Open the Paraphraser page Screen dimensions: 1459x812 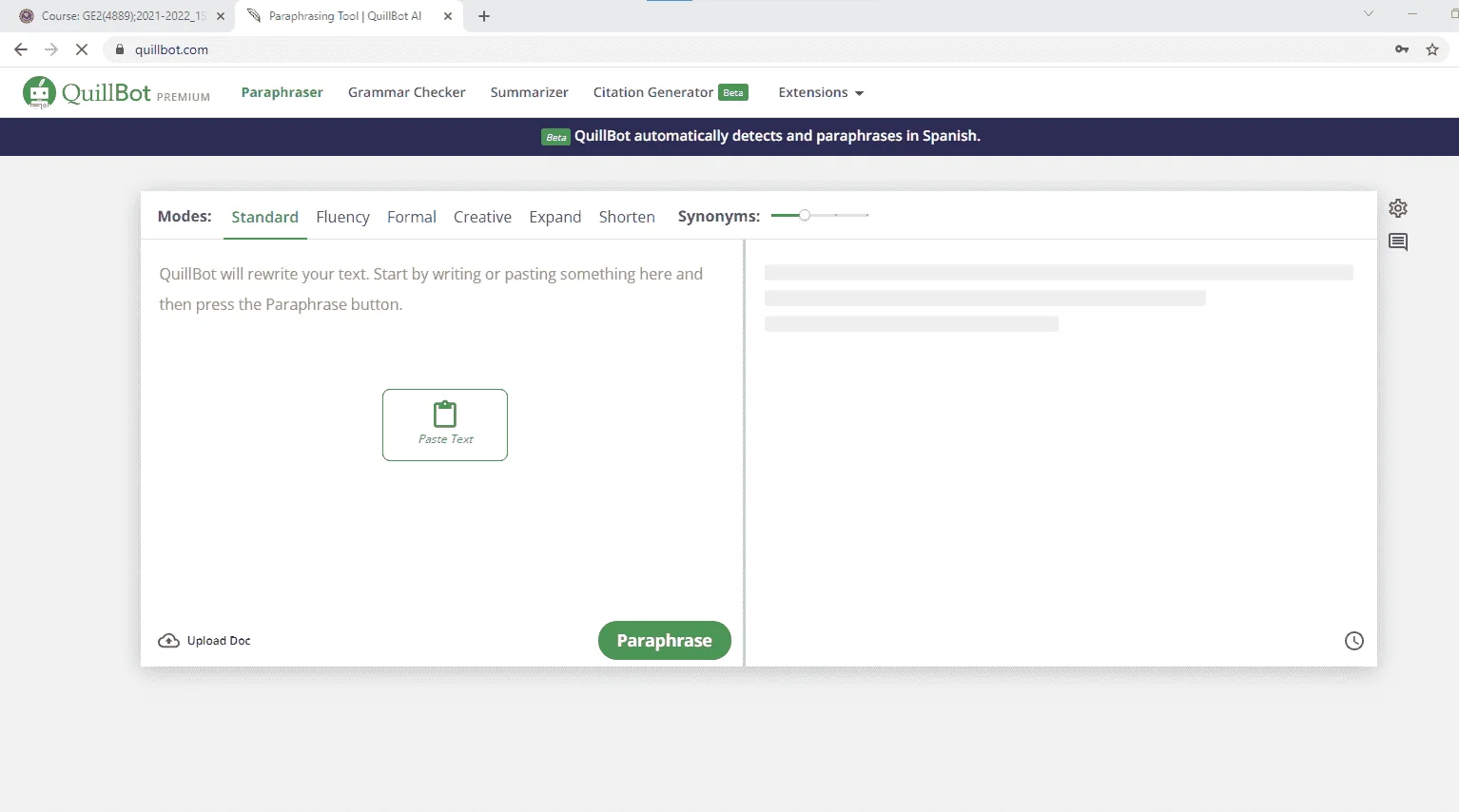pos(282,92)
